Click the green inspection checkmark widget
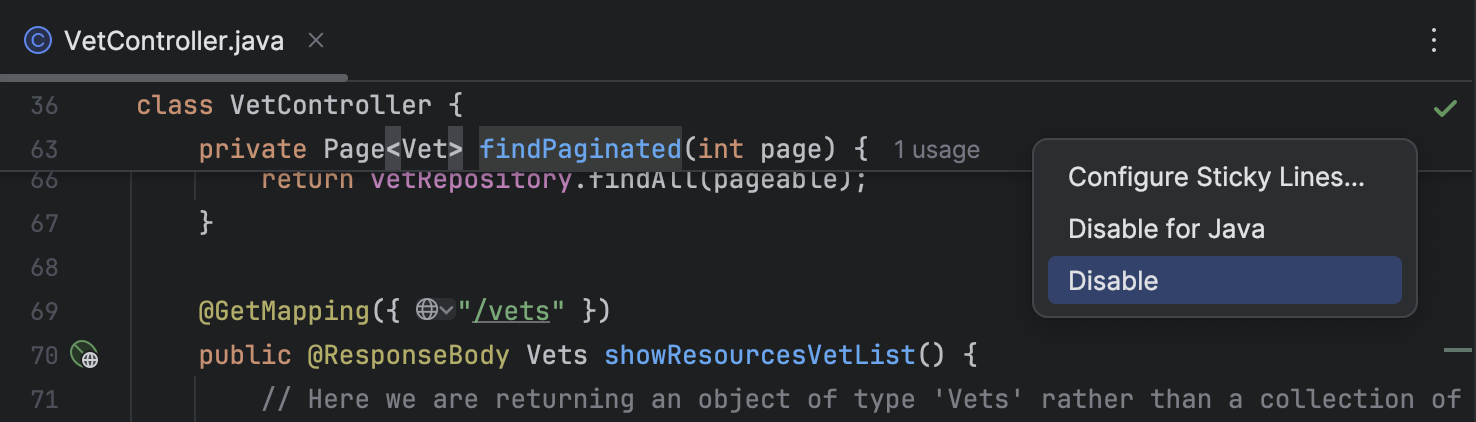Screen dimensions: 1476x422 [x=1445, y=108]
